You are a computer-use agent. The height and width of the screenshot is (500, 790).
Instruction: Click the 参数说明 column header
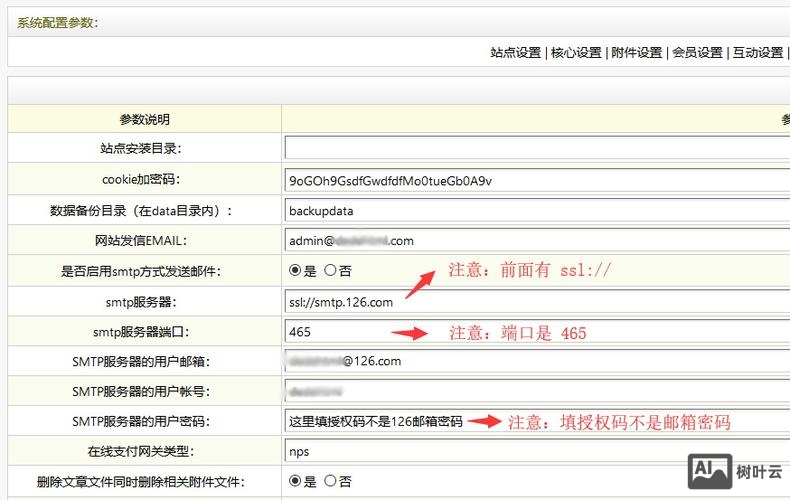[145, 119]
